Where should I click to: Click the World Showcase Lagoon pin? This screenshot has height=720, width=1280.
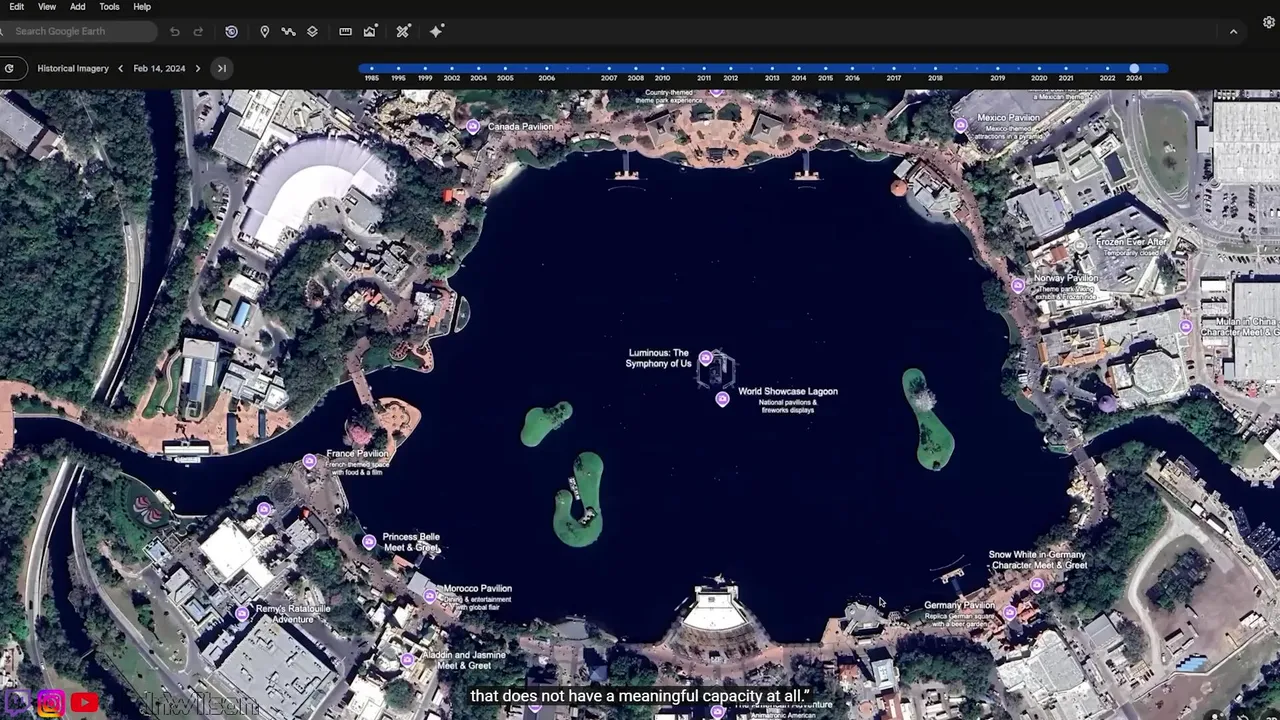pyautogui.click(x=723, y=399)
